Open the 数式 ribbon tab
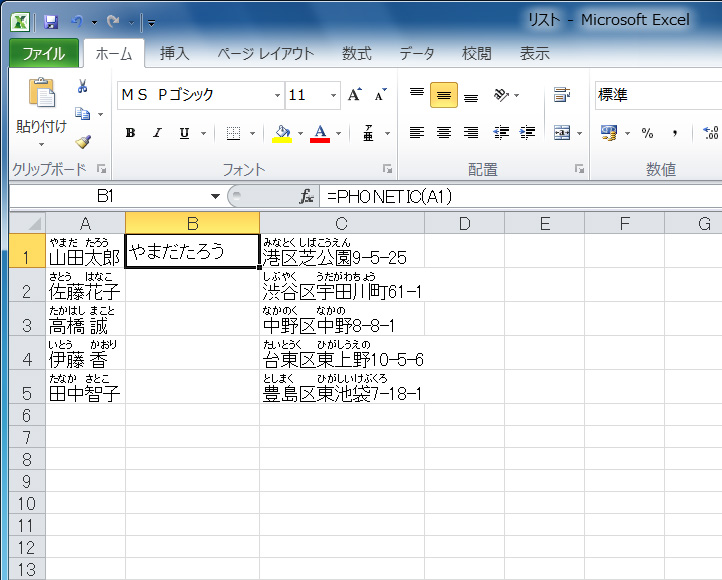This screenshot has width=722, height=580. [x=356, y=54]
